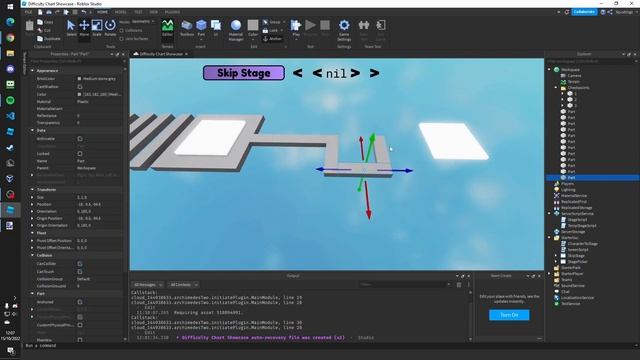The height and width of the screenshot is (360, 640).
Task: Toggle the Archivable checkbox
Action: pyautogui.click(x=80, y=139)
